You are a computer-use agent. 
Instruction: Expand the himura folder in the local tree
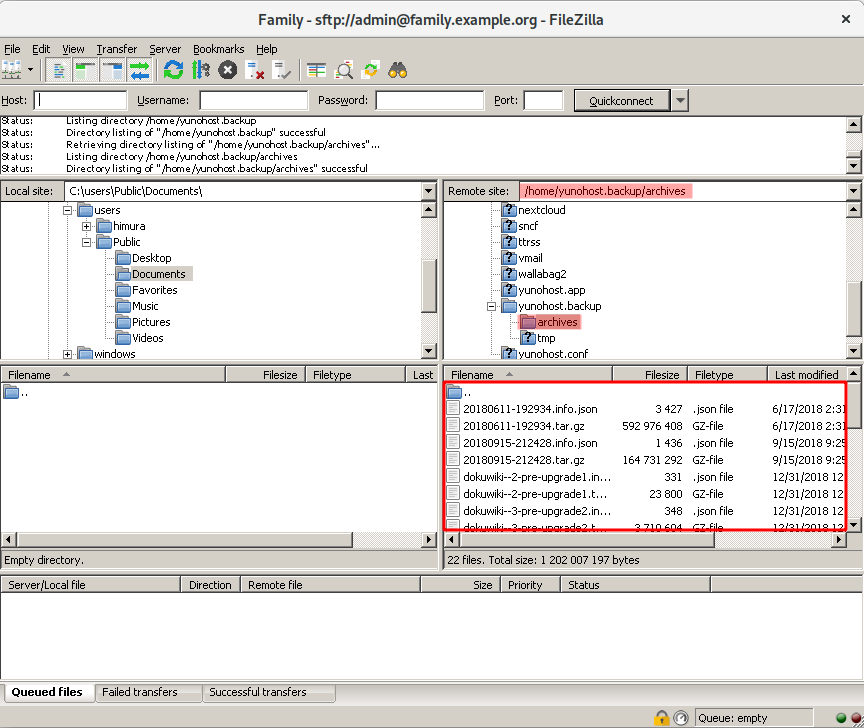coord(86,226)
